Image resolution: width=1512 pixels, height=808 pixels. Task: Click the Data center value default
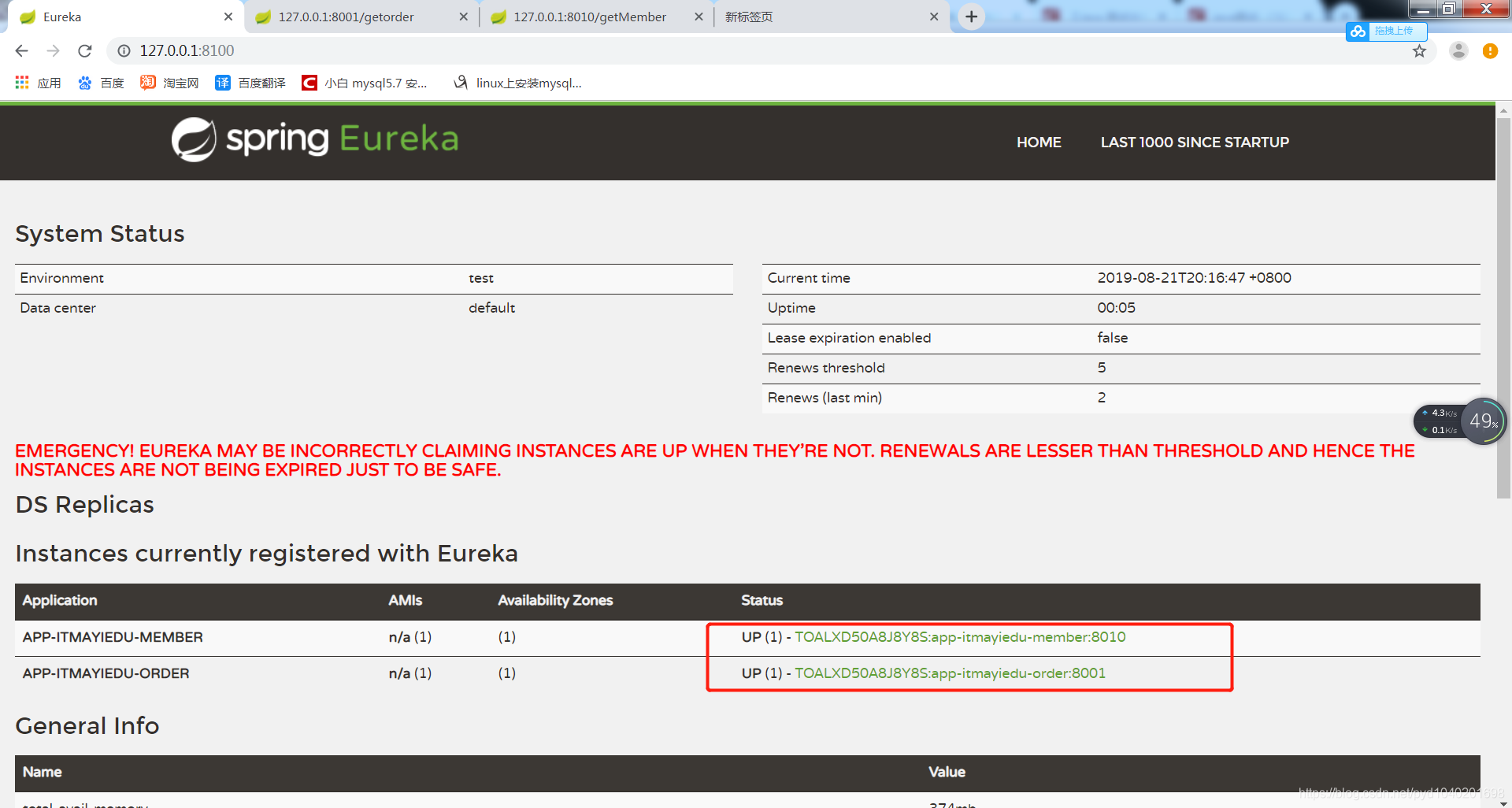point(491,308)
